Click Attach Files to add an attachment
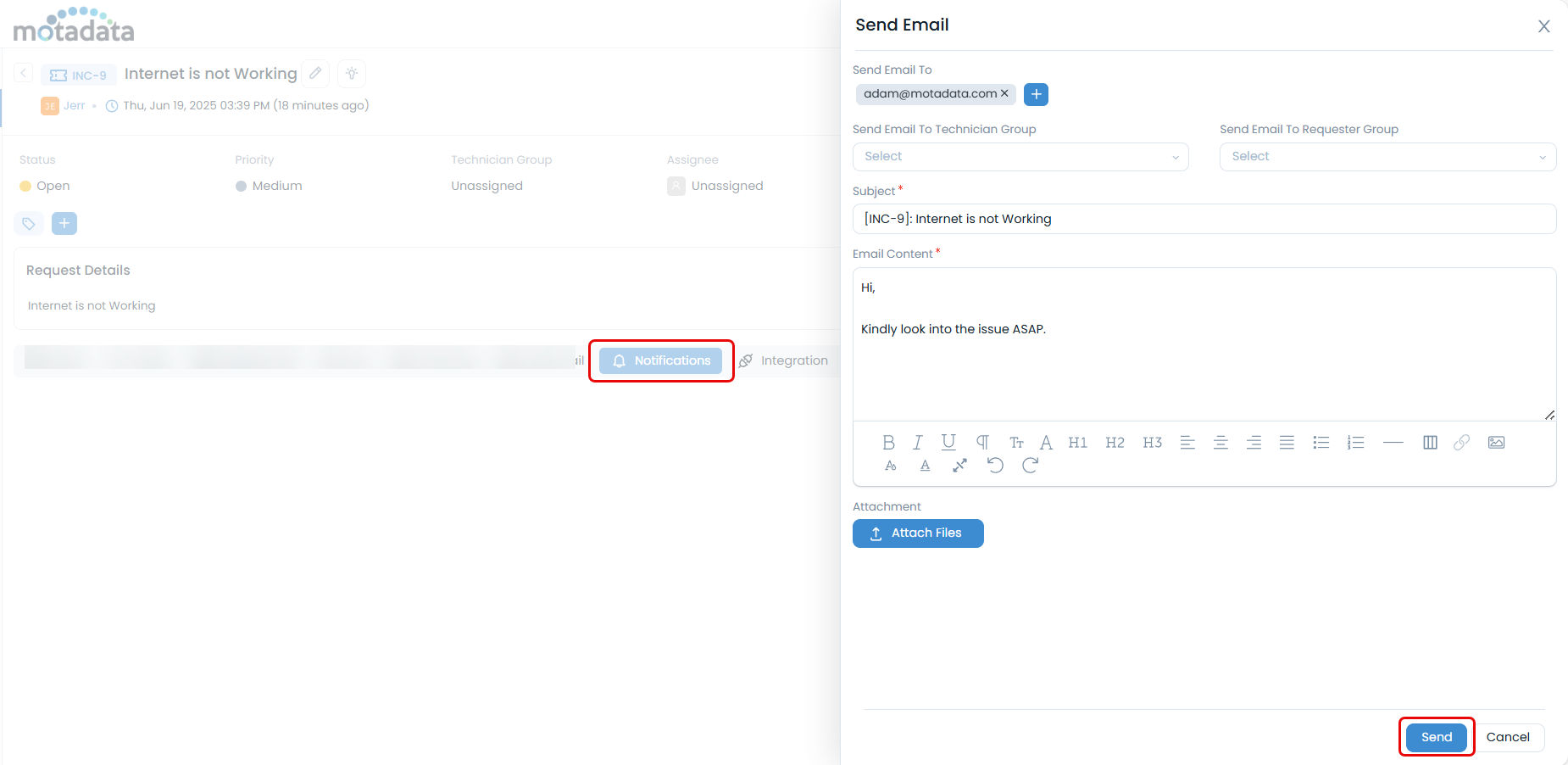1568x765 pixels. coord(918,533)
